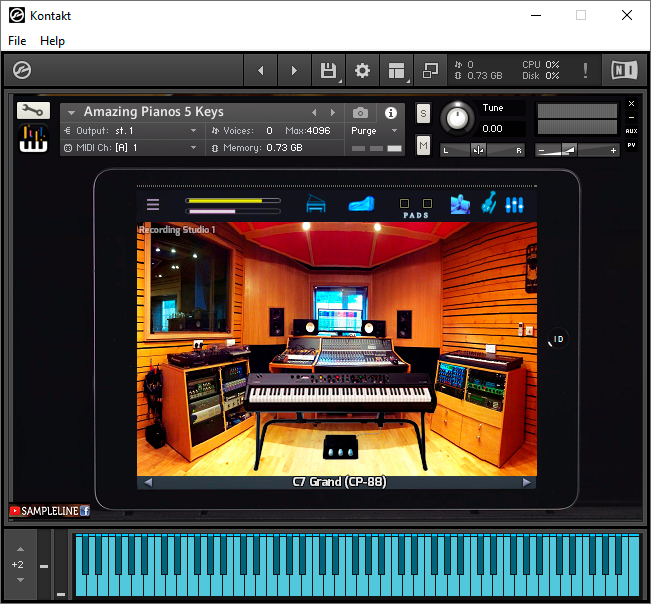Toggle the Solo S button
This screenshot has width=651, height=604.
point(423,113)
